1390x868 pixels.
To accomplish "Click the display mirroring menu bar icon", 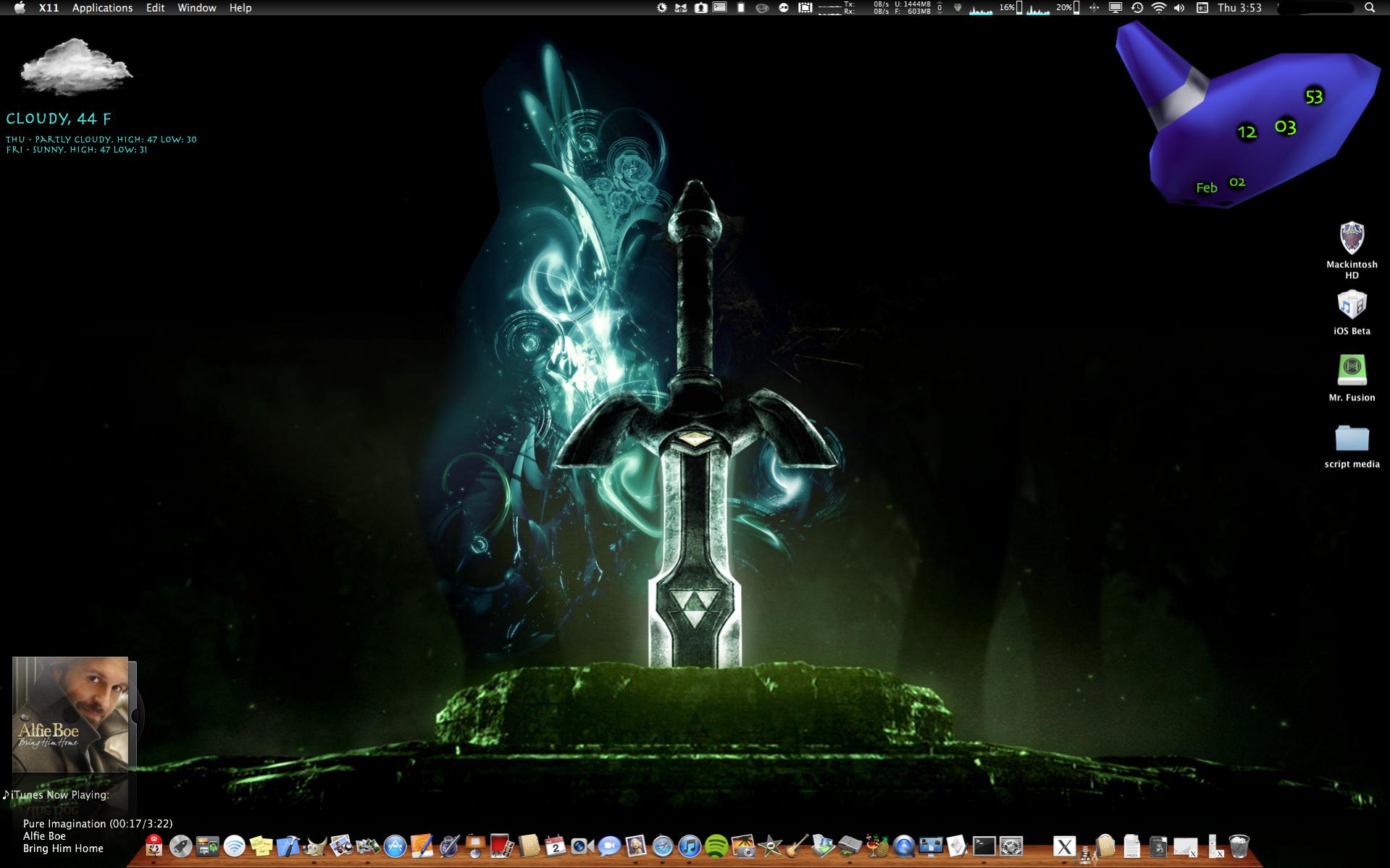I will pos(1115,8).
